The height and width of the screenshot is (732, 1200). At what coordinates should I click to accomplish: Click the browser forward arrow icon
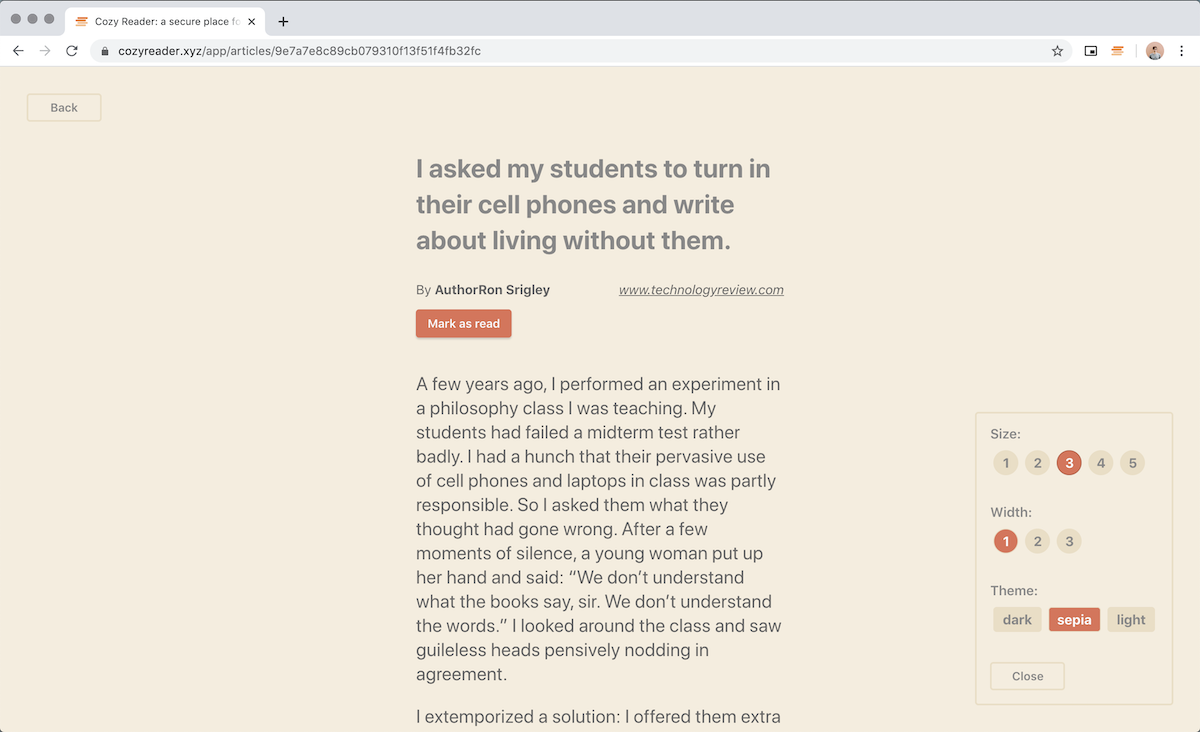(45, 51)
